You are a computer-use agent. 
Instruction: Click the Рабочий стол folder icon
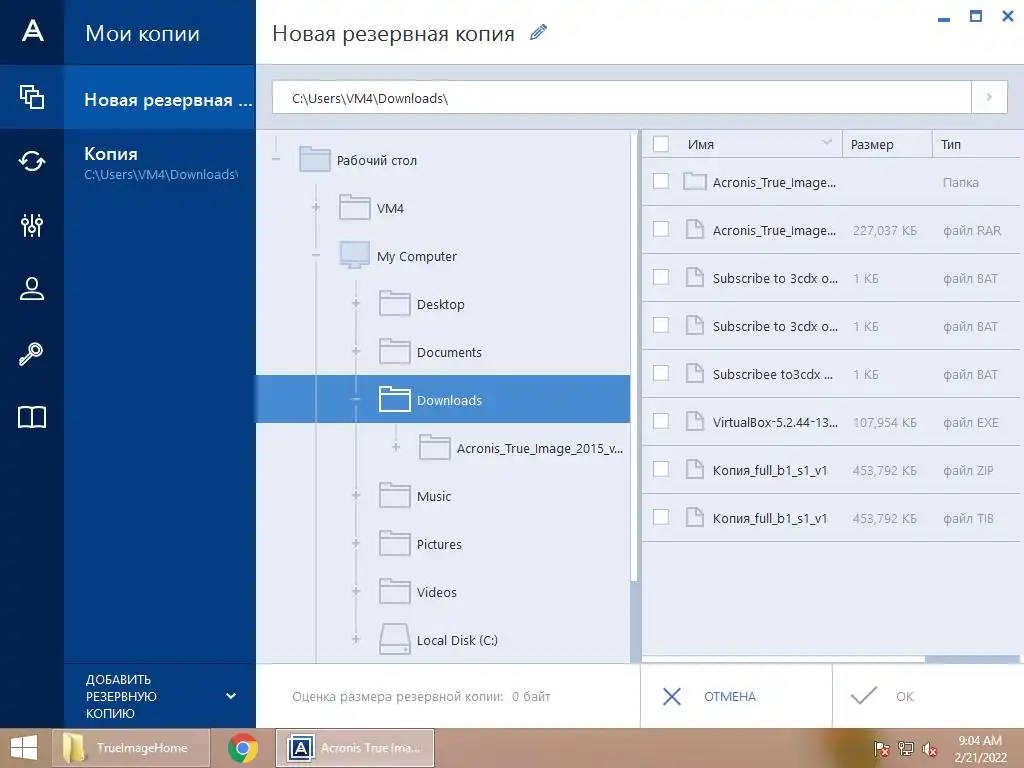(x=314, y=159)
